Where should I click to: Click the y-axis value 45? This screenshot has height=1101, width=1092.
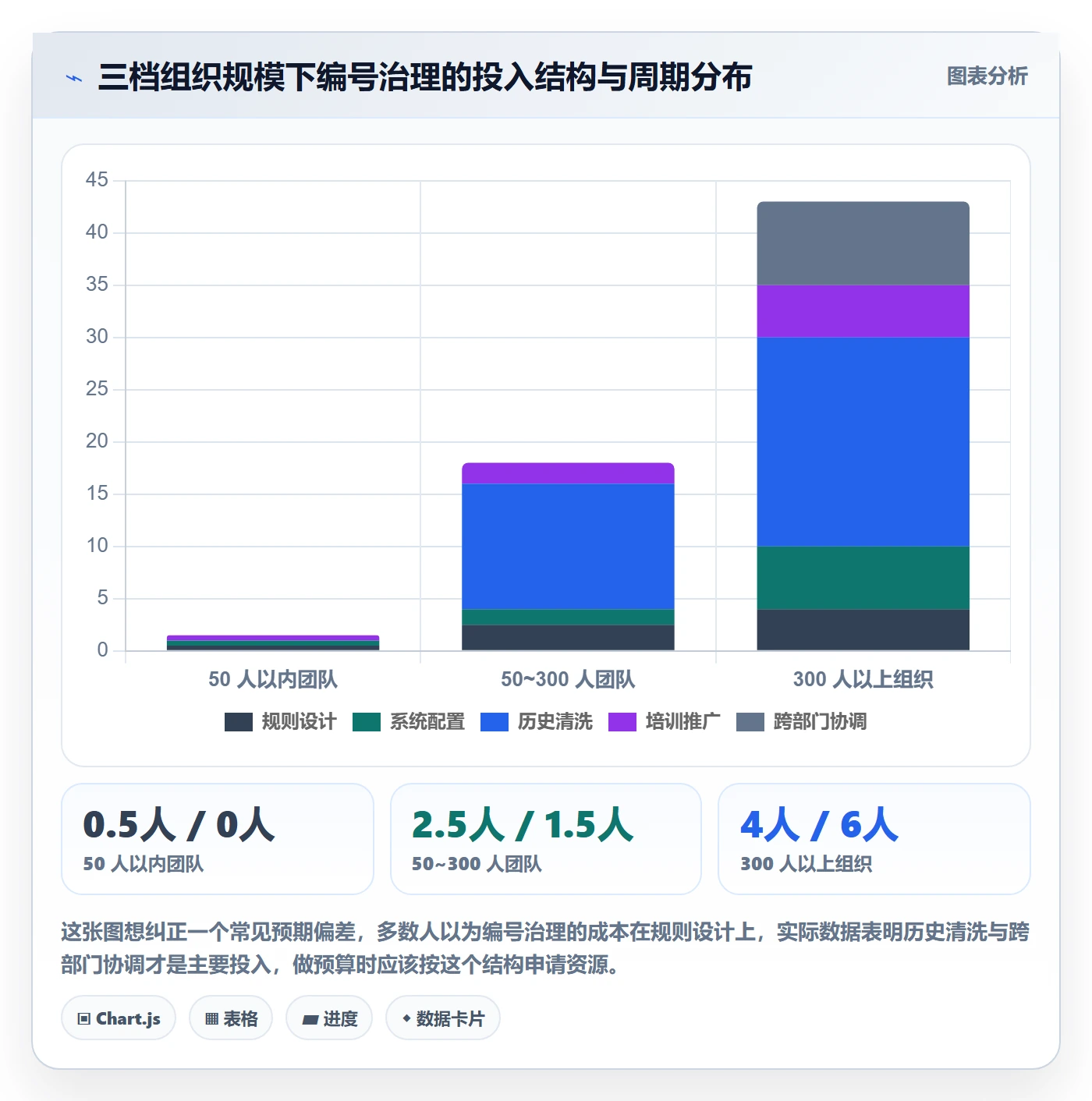click(97, 180)
